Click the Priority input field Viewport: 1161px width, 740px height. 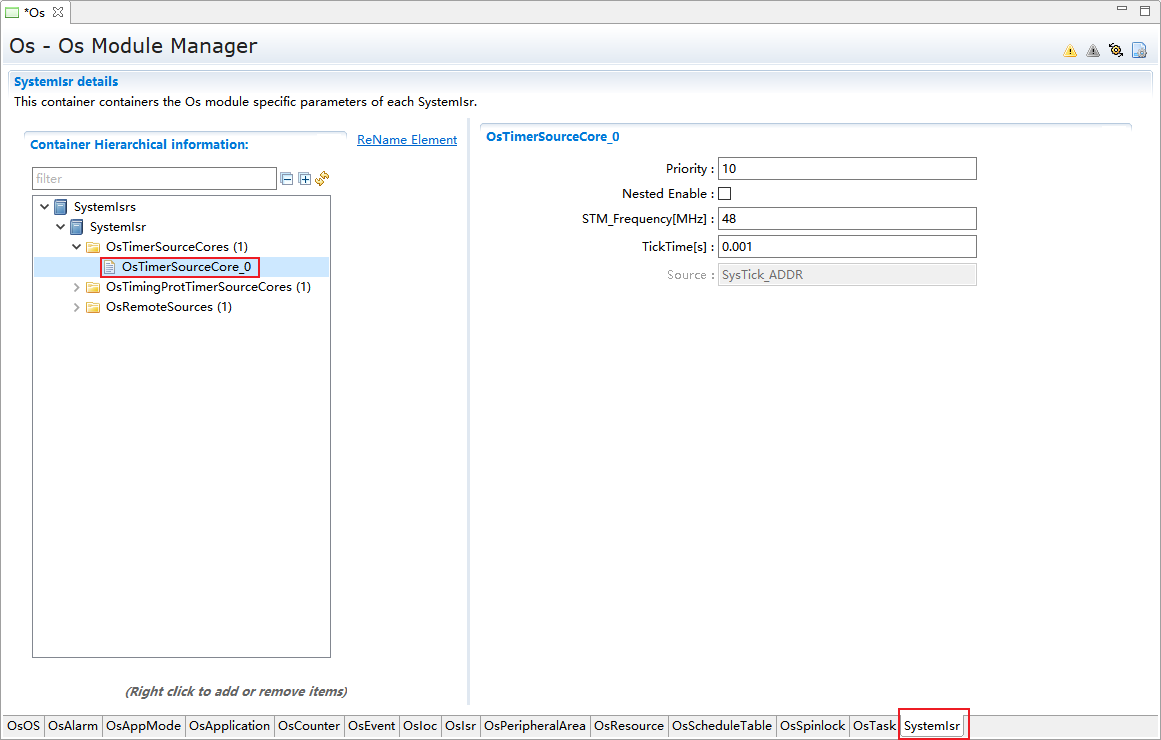(x=846, y=169)
